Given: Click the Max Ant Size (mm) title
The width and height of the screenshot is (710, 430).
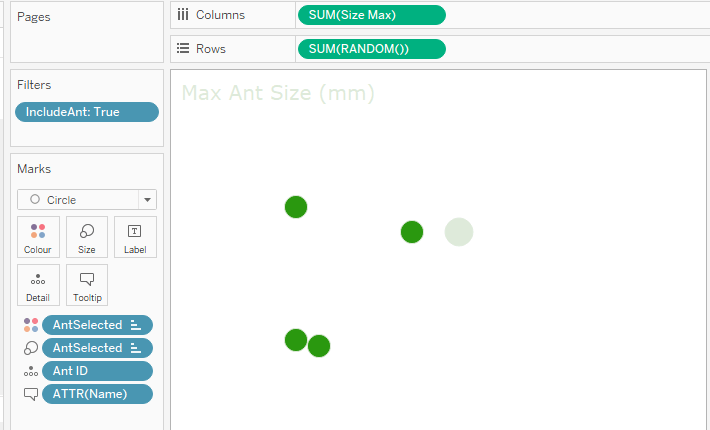Looking at the screenshot, I should pyautogui.click(x=278, y=94).
